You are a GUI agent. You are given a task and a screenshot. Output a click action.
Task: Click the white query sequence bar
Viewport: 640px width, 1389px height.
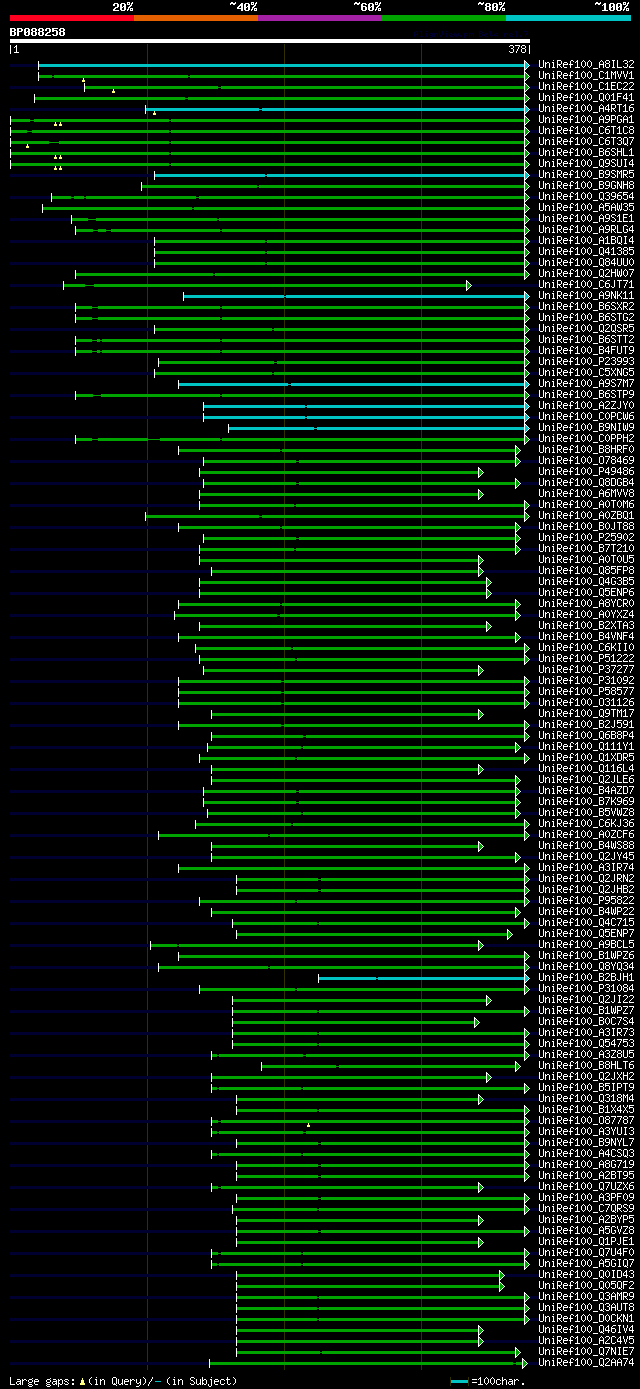[270, 41]
